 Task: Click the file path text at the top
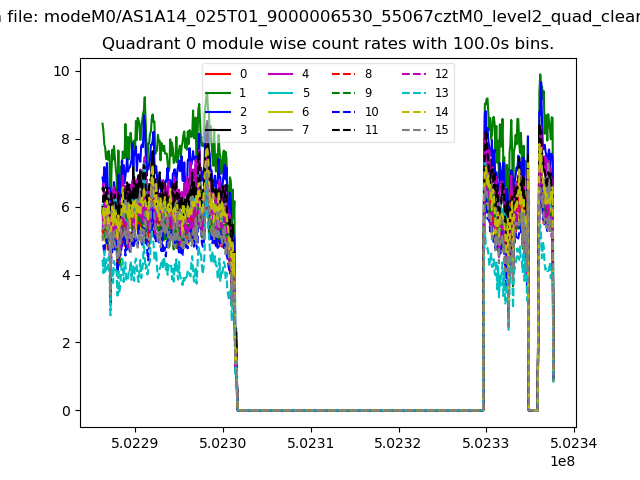[x=320, y=15]
